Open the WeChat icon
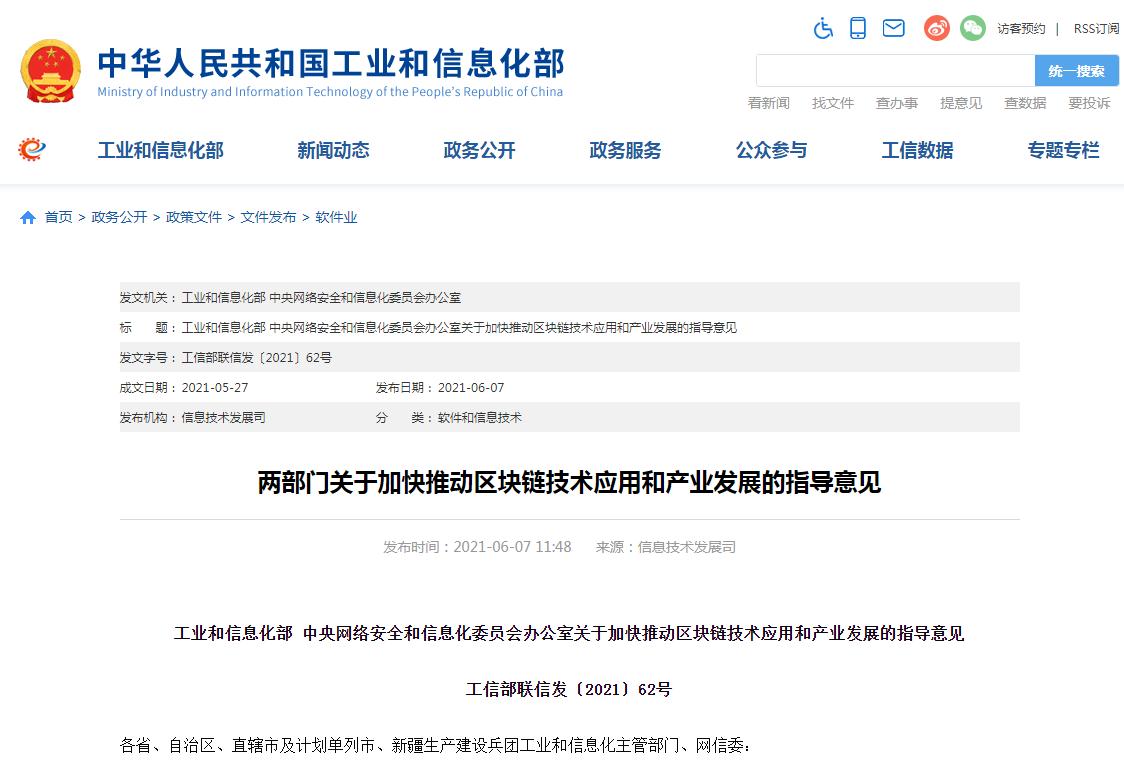The image size is (1124, 774). point(972,28)
